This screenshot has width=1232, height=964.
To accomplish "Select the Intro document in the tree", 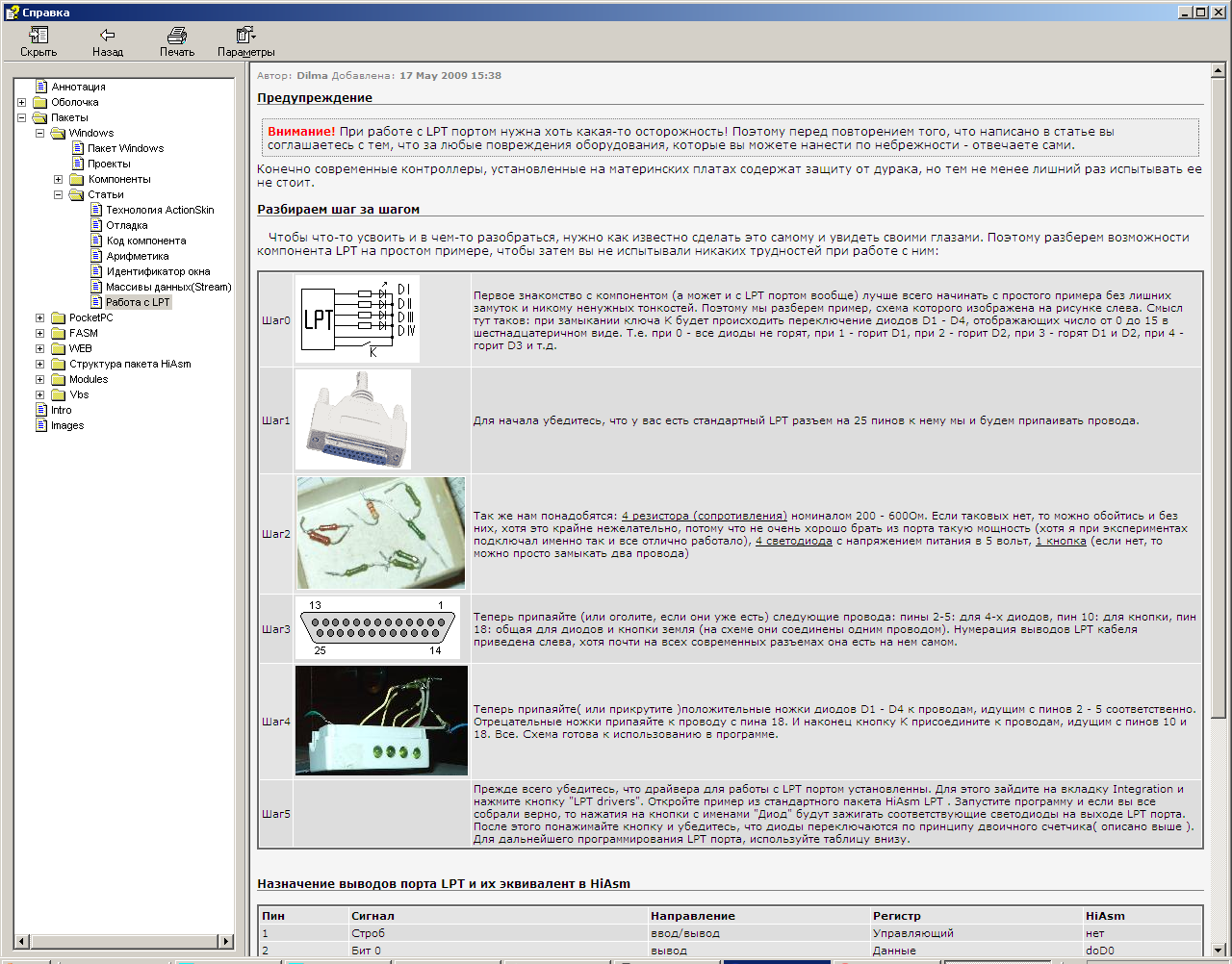I will (x=61, y=410).
